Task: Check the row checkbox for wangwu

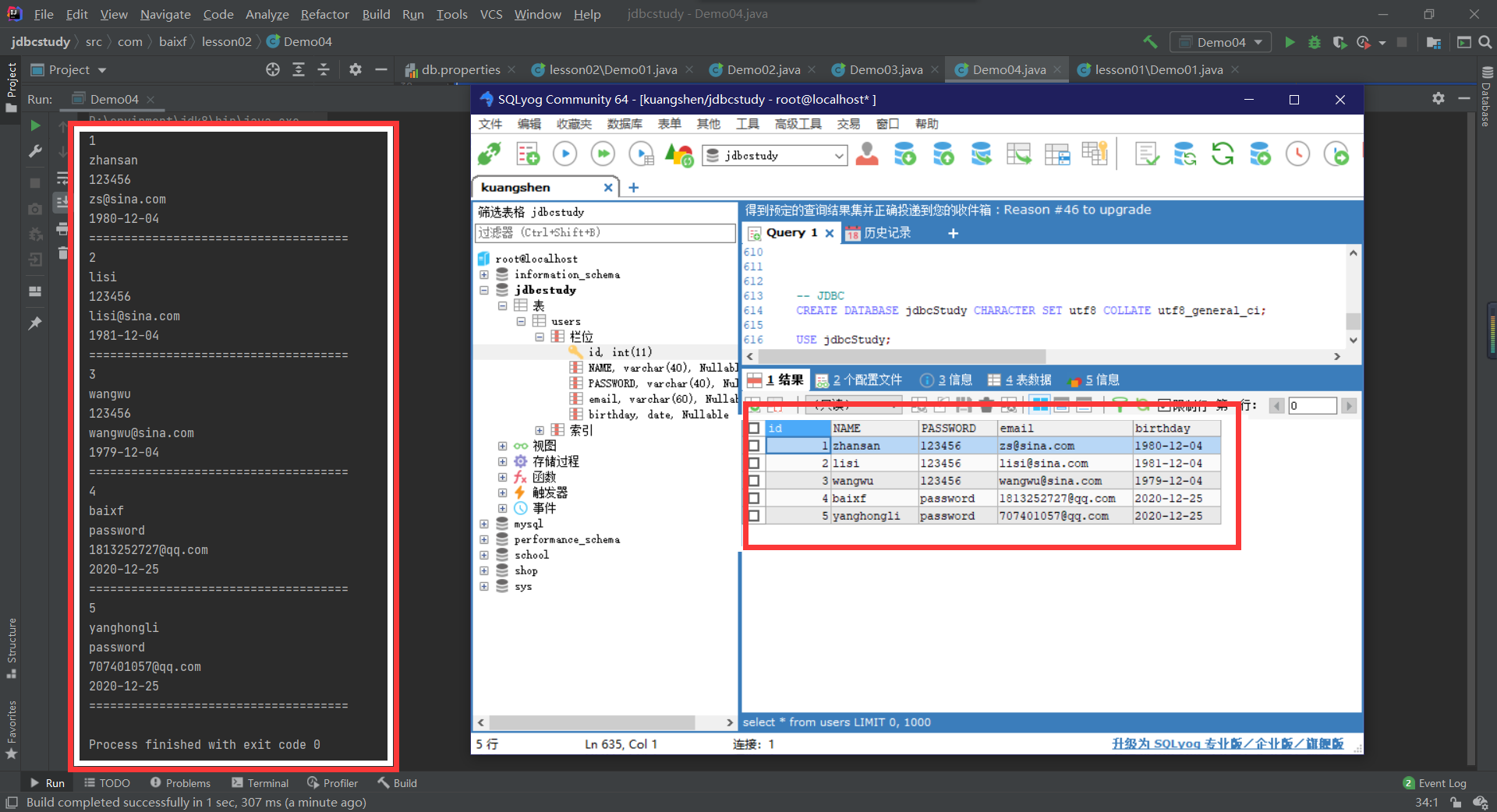Action: click(754, 481)
